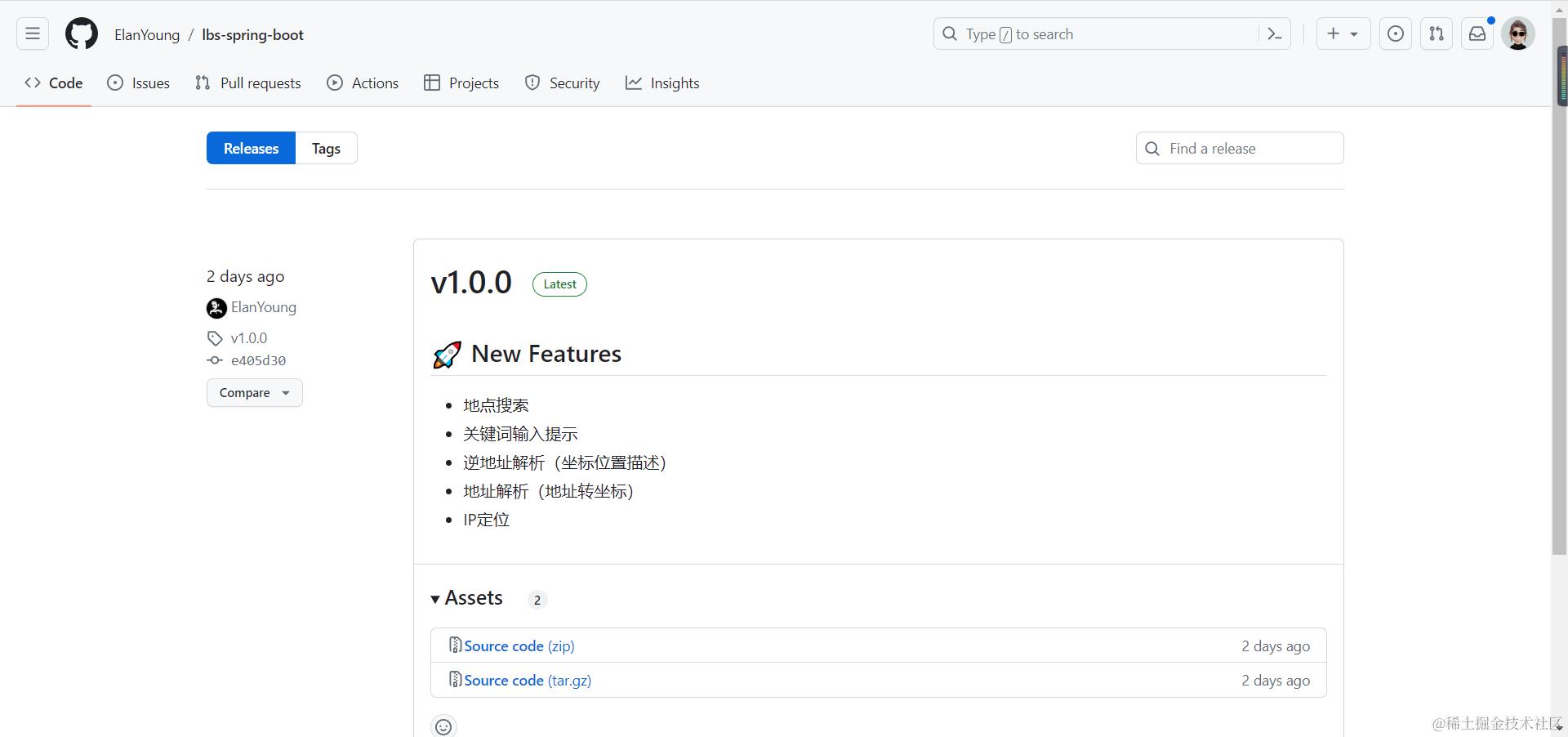Go to the GitHub homepage logo
This screenshot has width=1568, height=737.
click(x=82, y=34)
